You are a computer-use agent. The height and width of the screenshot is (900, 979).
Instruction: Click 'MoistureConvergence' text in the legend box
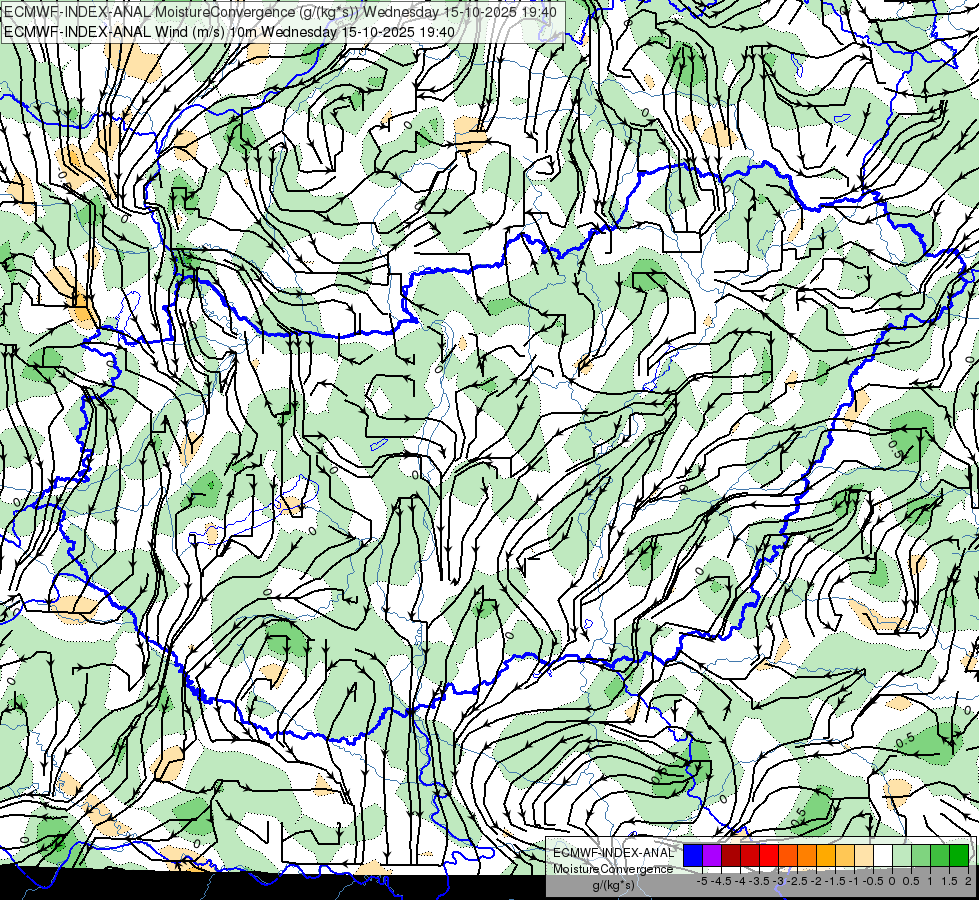(613, 869)
